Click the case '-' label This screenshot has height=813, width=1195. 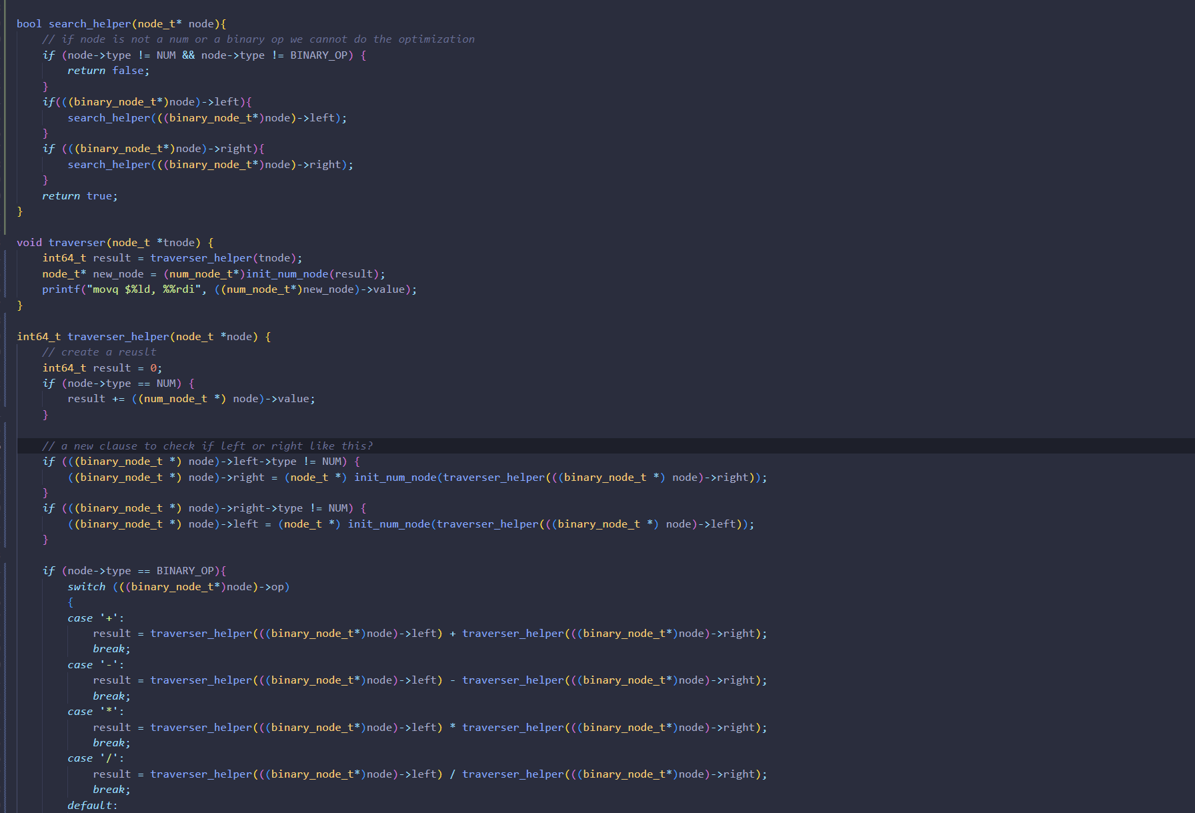click(95, 665)
